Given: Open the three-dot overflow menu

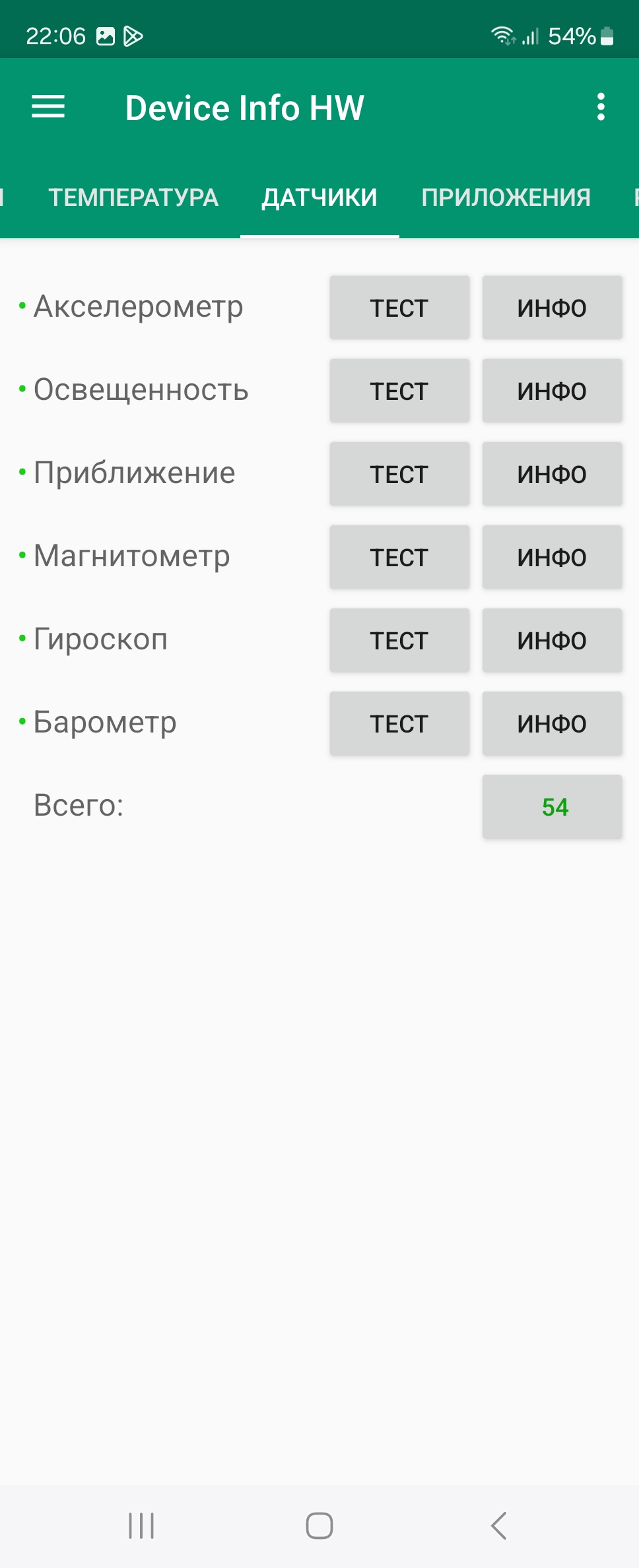Looking at the screenshot, I should point(601,107).
